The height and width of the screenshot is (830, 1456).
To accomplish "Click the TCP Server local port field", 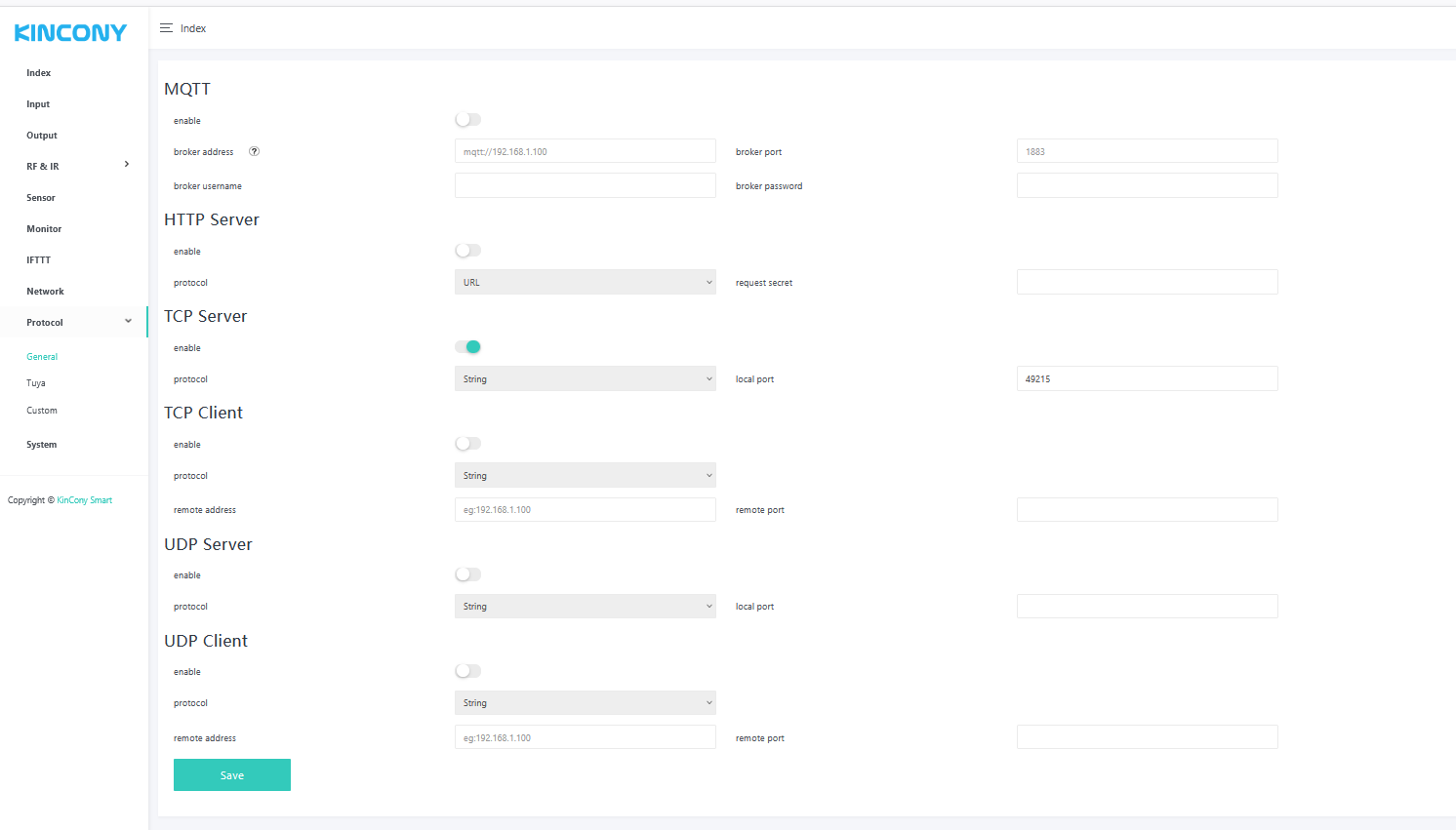I will coord(1147,378).
